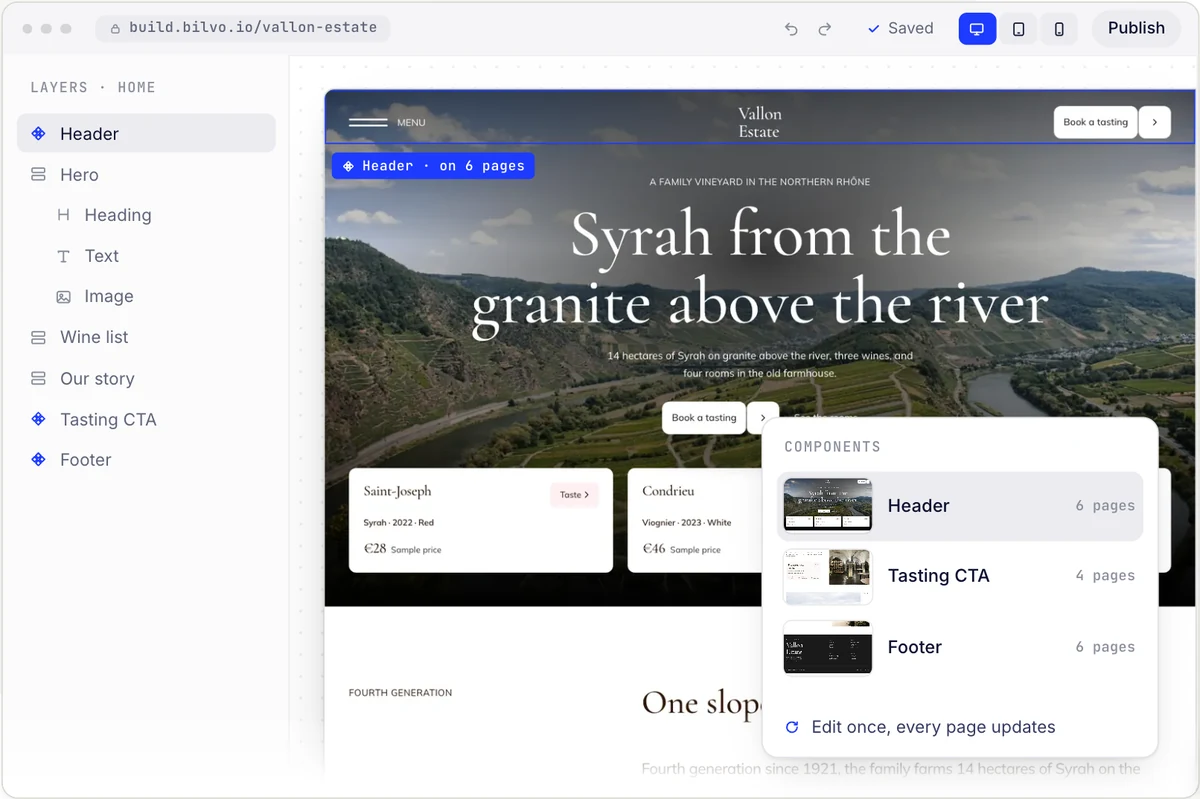Click the LAYERS · HOME panel title
Viewport: 1200px width, 799px height.
pyautogui.click(x=93, y=87)
